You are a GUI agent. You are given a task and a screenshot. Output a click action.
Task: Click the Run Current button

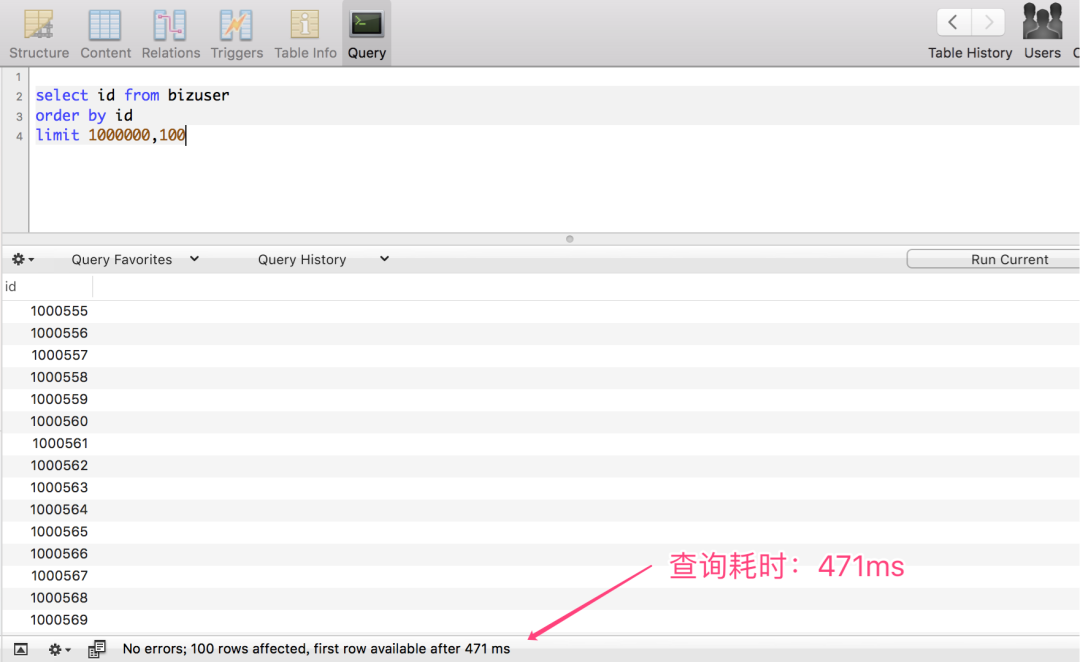point(1008,259)
